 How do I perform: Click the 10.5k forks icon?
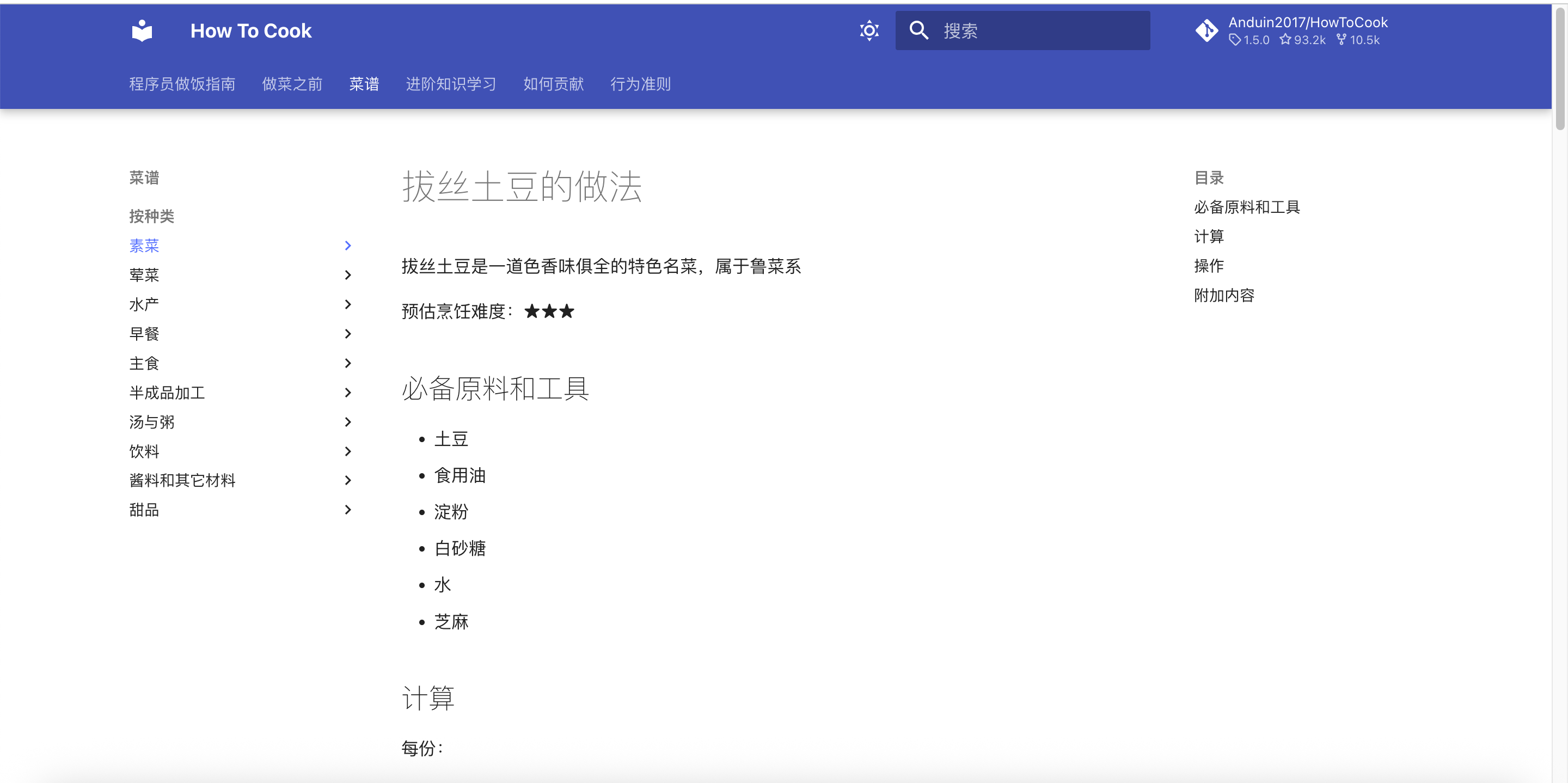pyautogui.click(x=1341, y=40)
